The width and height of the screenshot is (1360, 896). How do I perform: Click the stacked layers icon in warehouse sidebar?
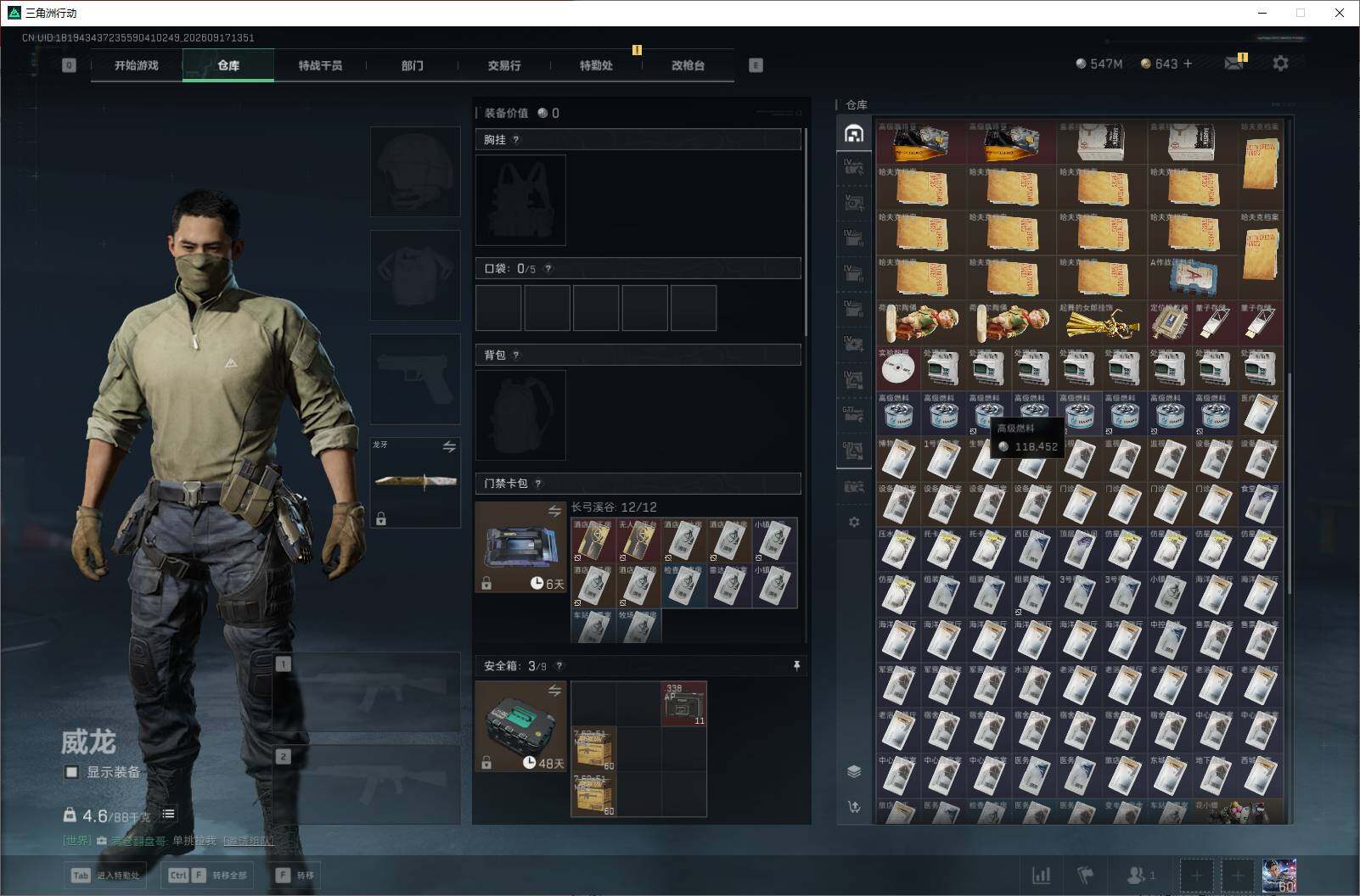point(854,770)
